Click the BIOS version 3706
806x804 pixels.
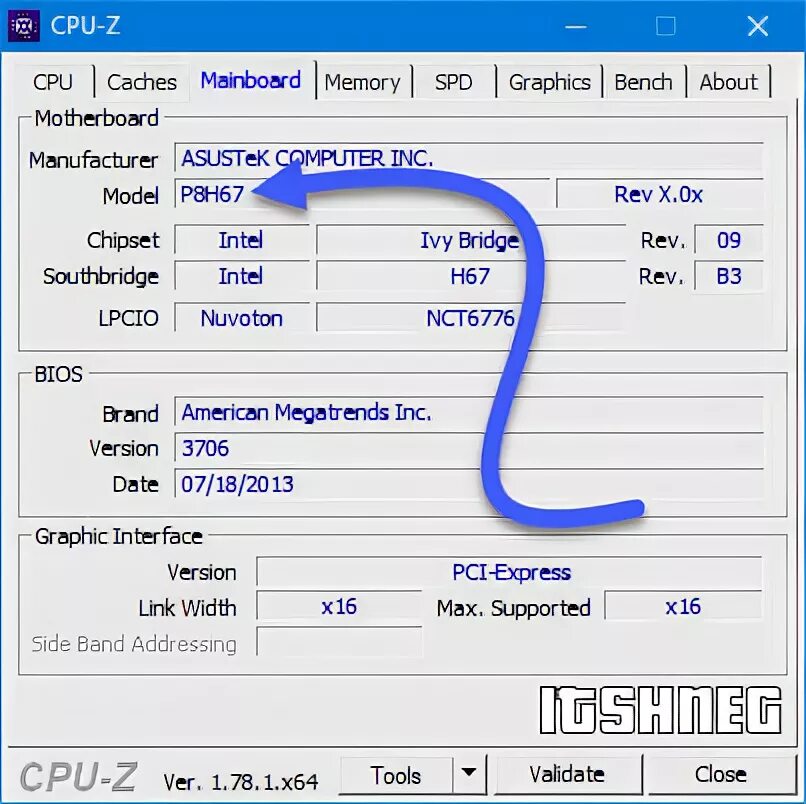[468, 448]
